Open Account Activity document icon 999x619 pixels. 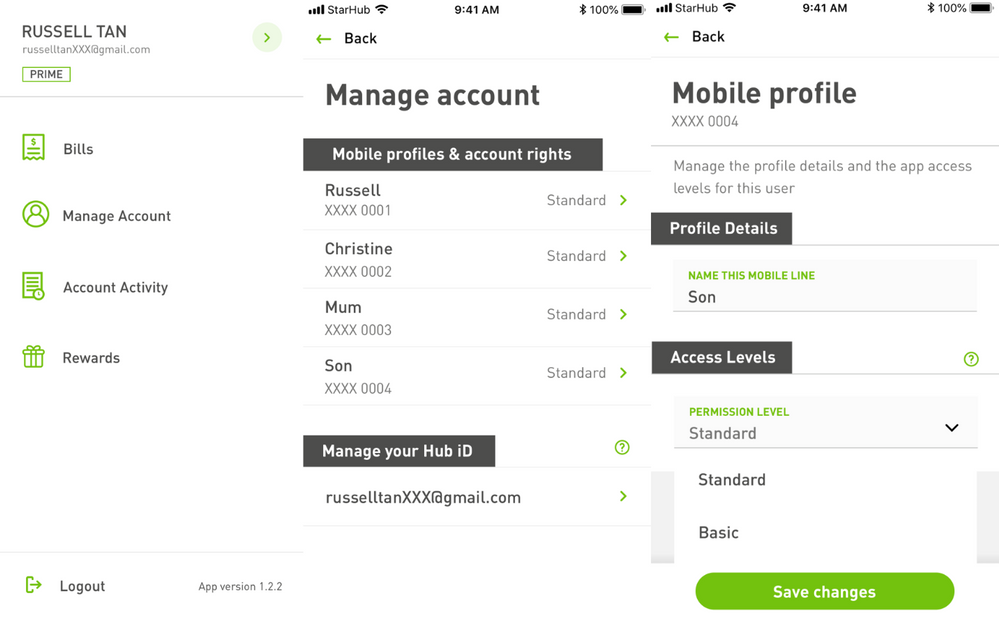point(33,286)
